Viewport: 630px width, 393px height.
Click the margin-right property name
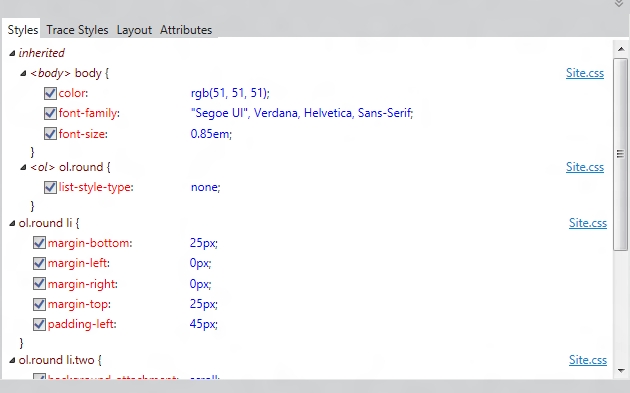coord(83,284)
